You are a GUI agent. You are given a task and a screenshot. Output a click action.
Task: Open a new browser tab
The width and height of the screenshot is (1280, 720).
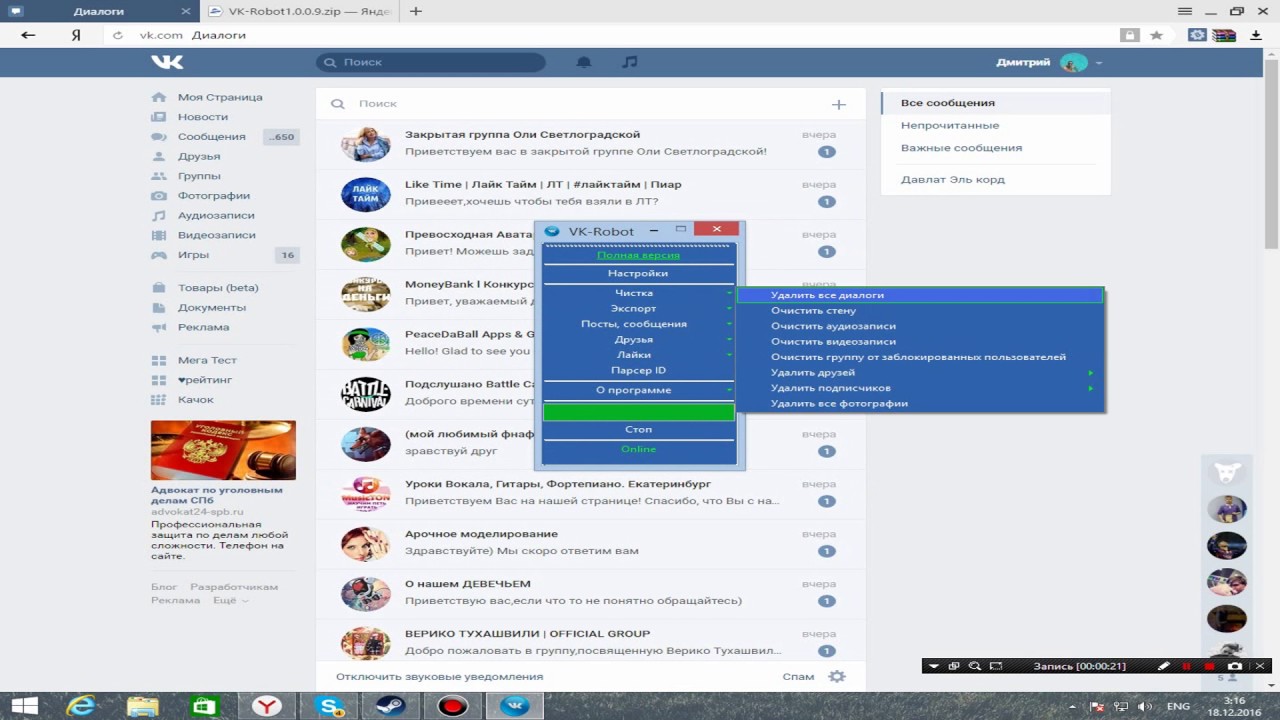tap(416, 11)
